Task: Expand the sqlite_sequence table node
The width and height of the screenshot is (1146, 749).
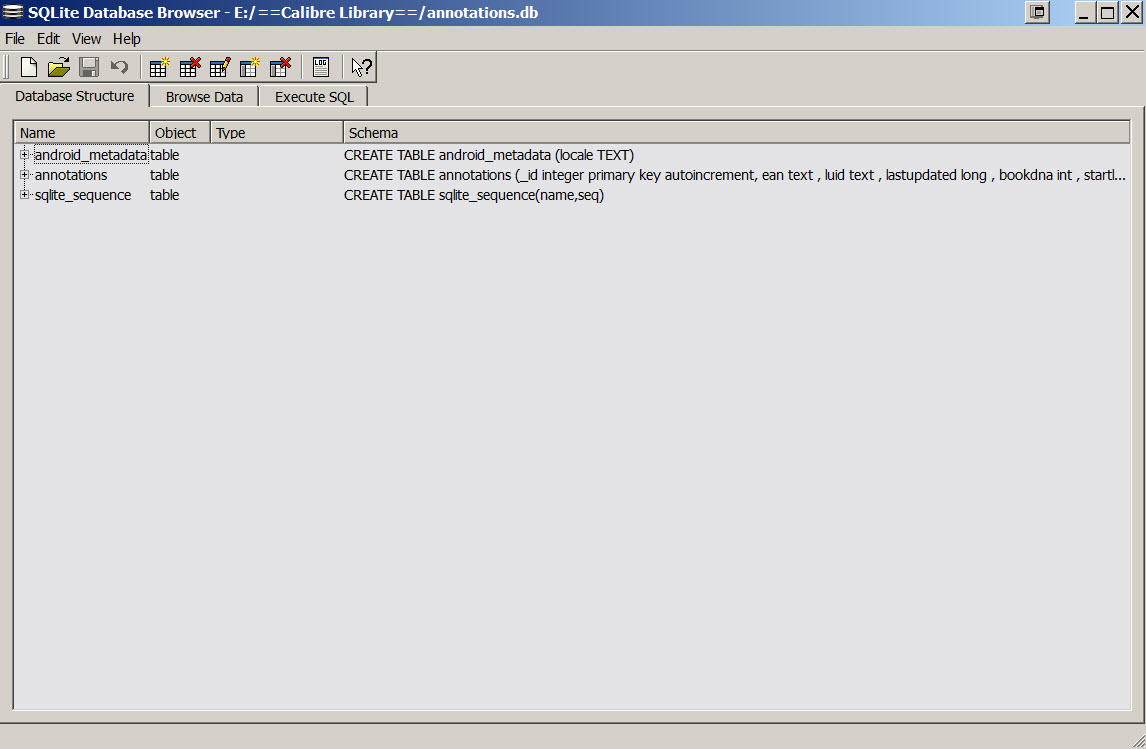Action: coord(24,194)
